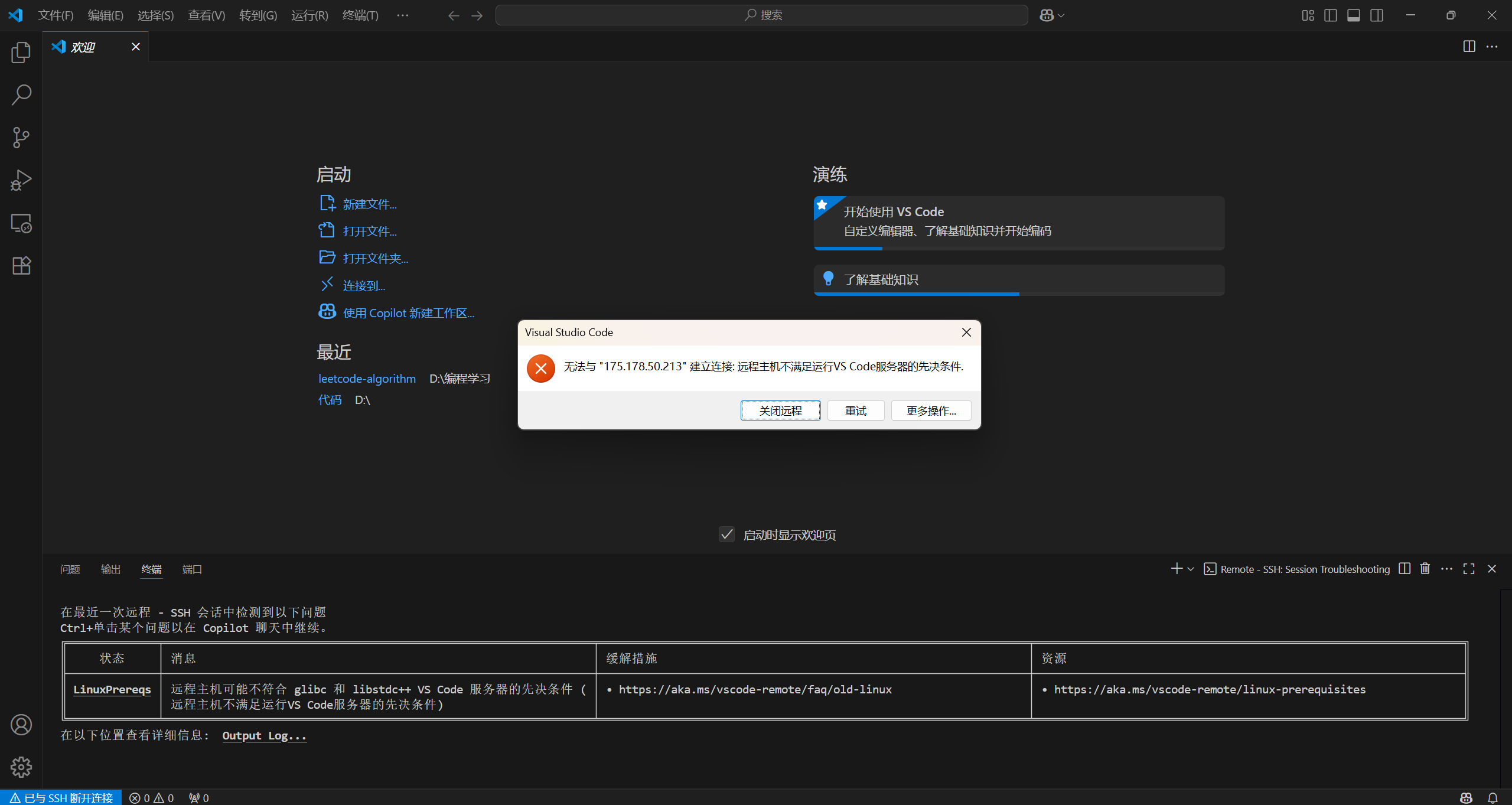This screenshot has width=1512, height=805.
Task: Expand hidden menu items with ellipsis
Action: coord(403,15)
